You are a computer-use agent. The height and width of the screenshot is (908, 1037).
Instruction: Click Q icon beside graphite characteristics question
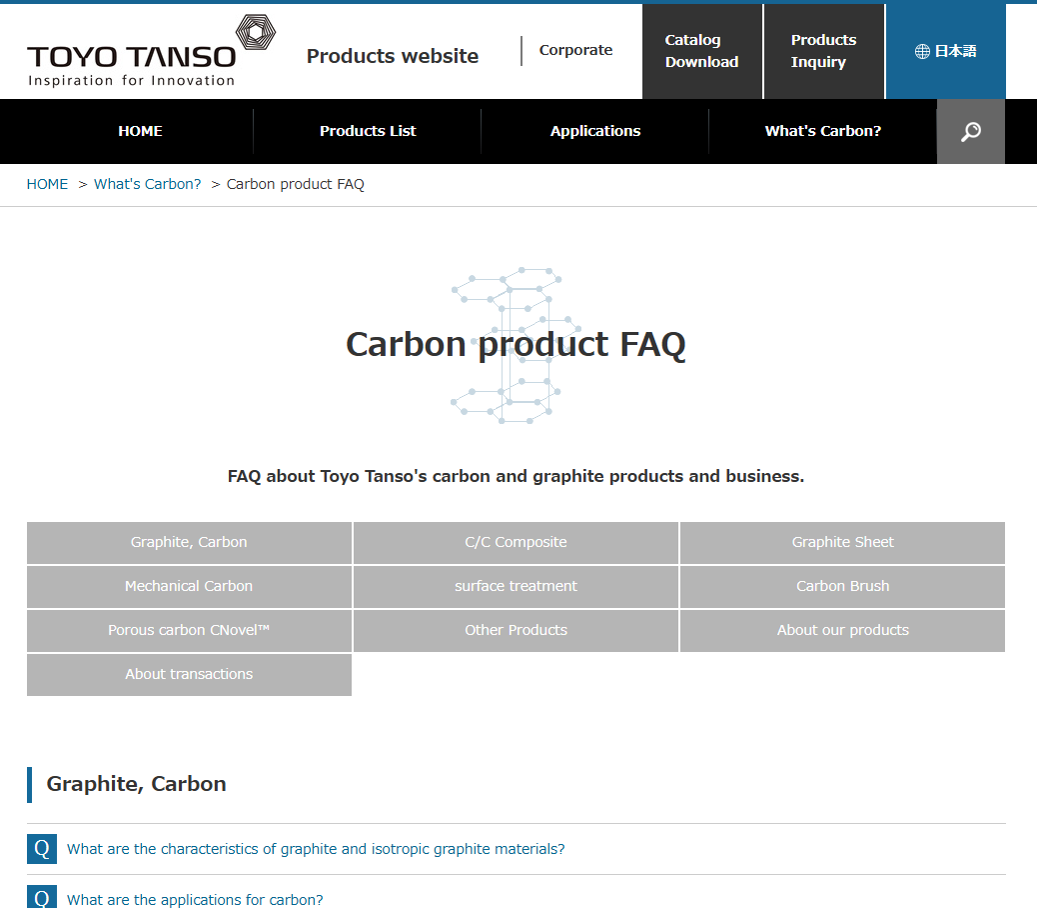coord(42,849)
